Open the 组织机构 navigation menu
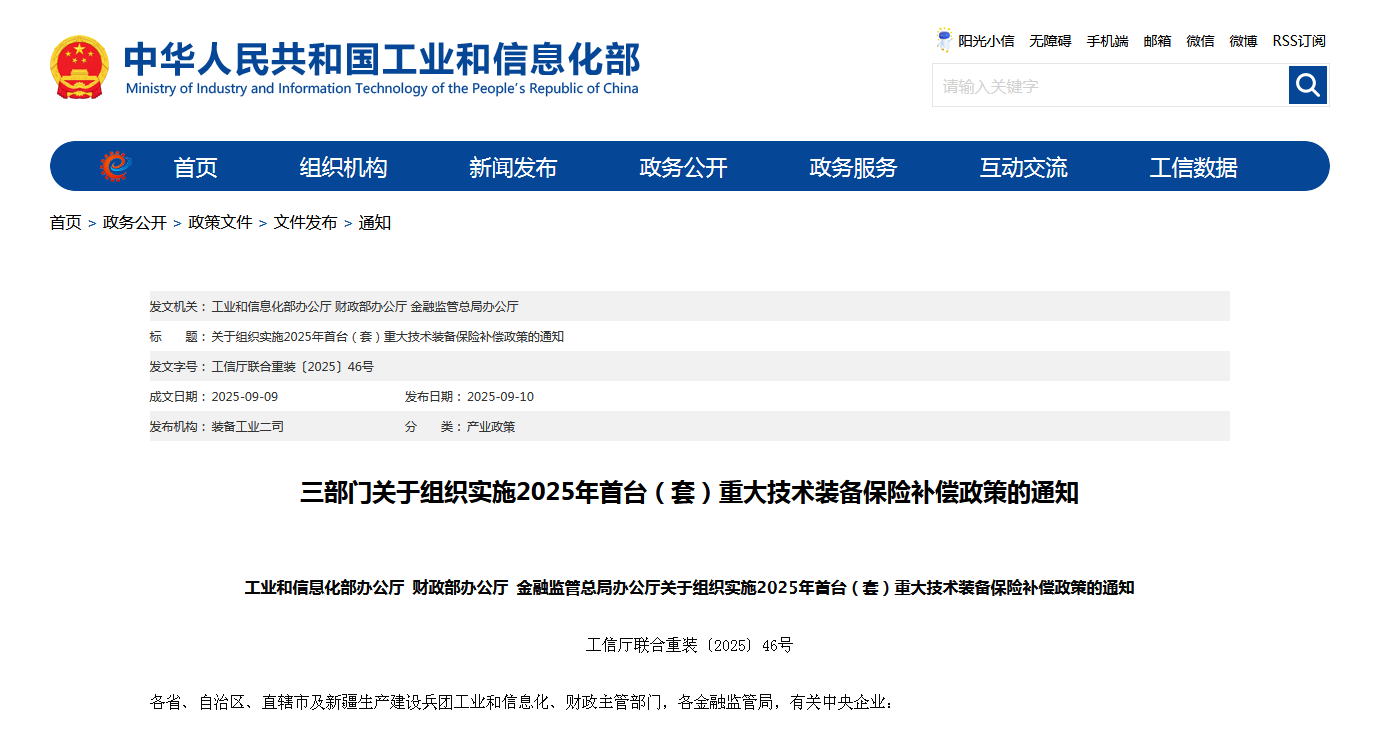This screenshot has height=730, width=1375. (x=343, y=168)
